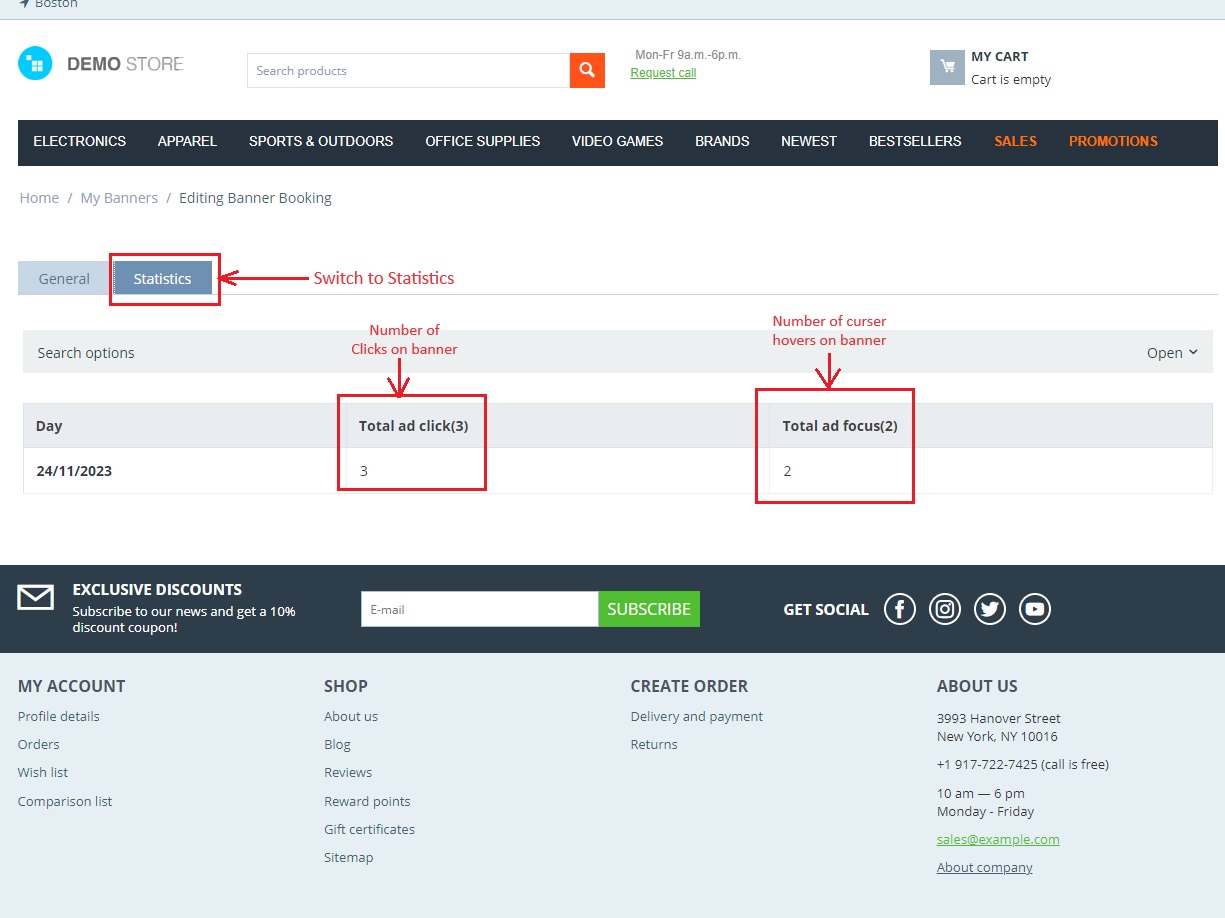Expand Search options with the Open chevron
Screen dimensions: 1225x918
(1172, 353)
